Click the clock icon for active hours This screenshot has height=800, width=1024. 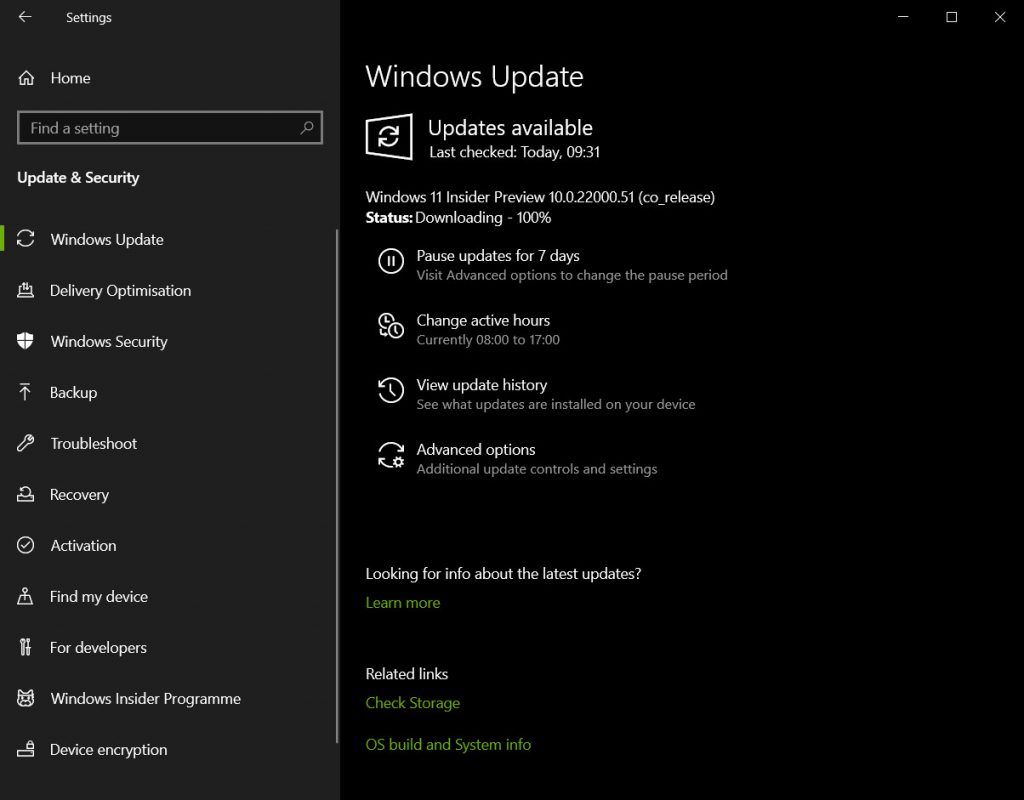click(391, 326)
